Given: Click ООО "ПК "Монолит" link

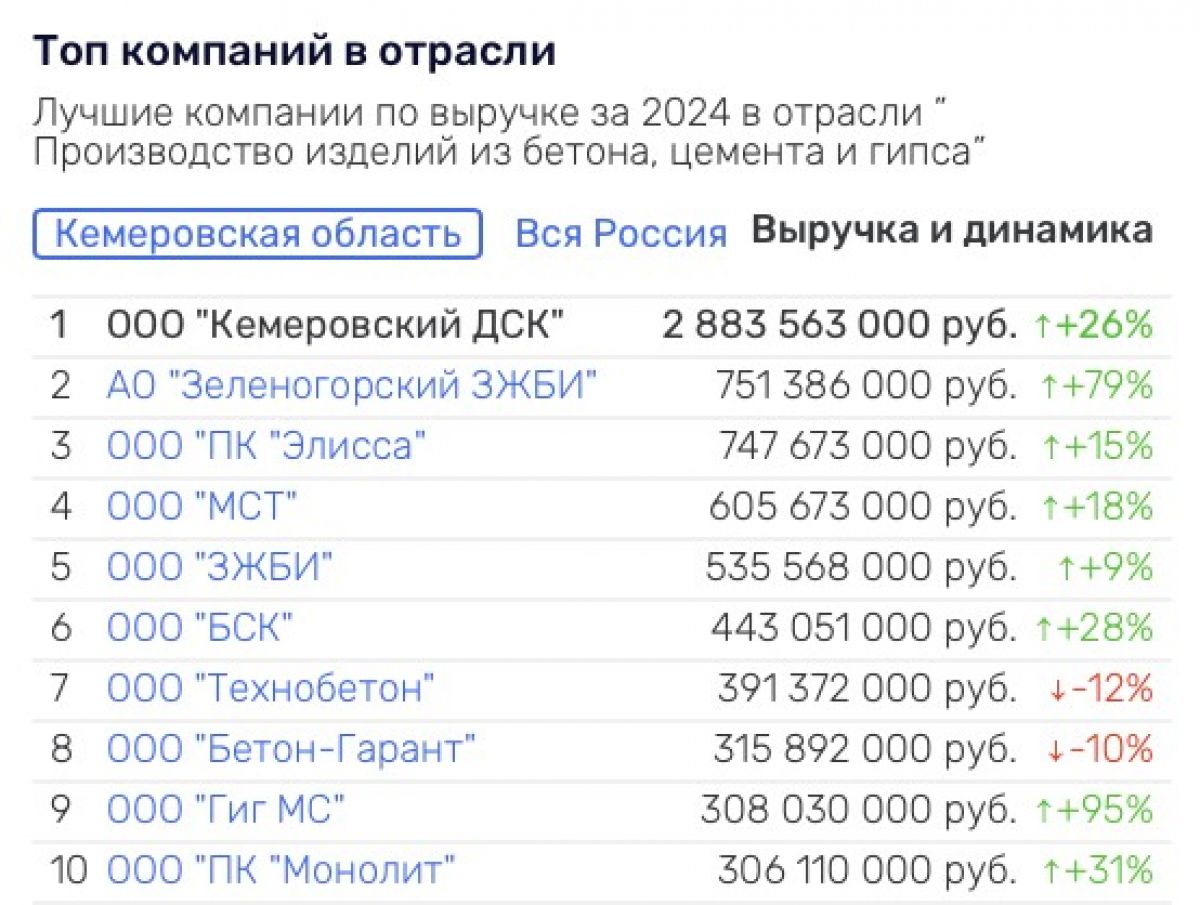Looking at the screenshot, I should click(x=281, y=870).
